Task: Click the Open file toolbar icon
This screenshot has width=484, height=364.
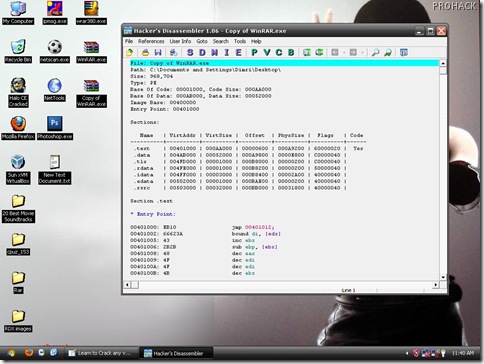Action: click(130, 52)
